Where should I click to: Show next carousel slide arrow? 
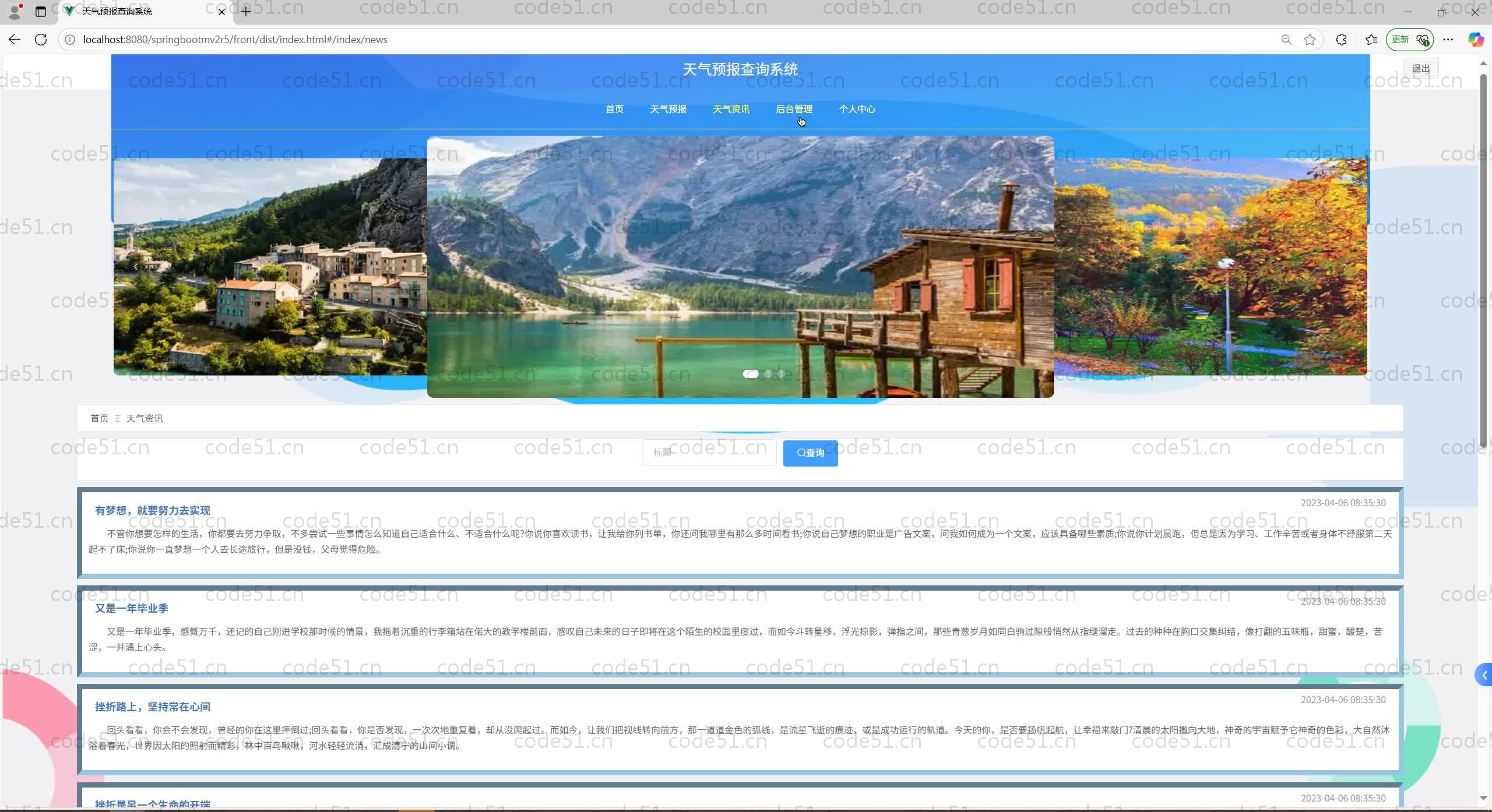[1345, 267]
